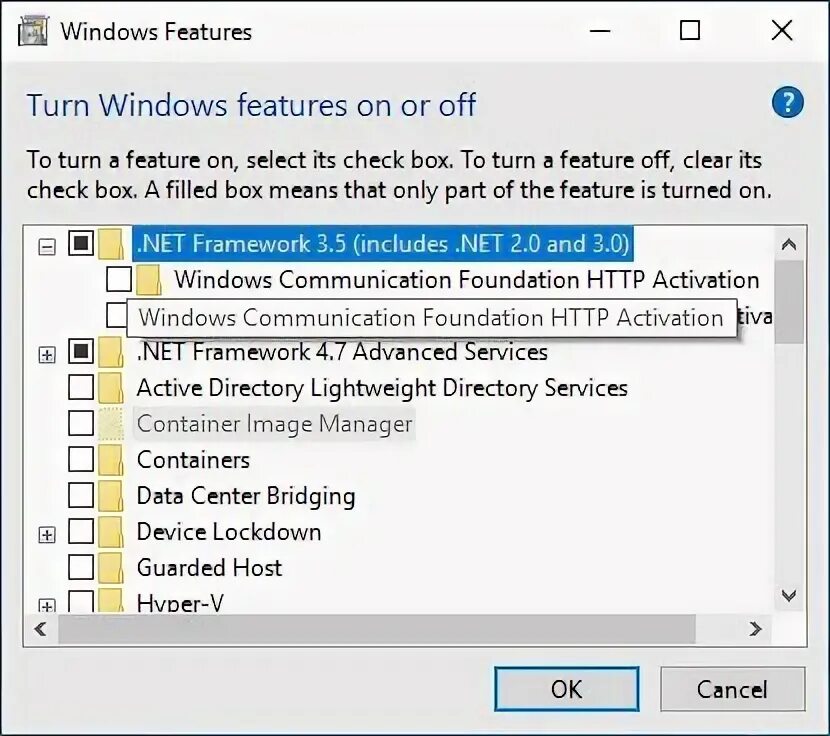Select .NET Framework 4.7 Advanced Services label

342,352
